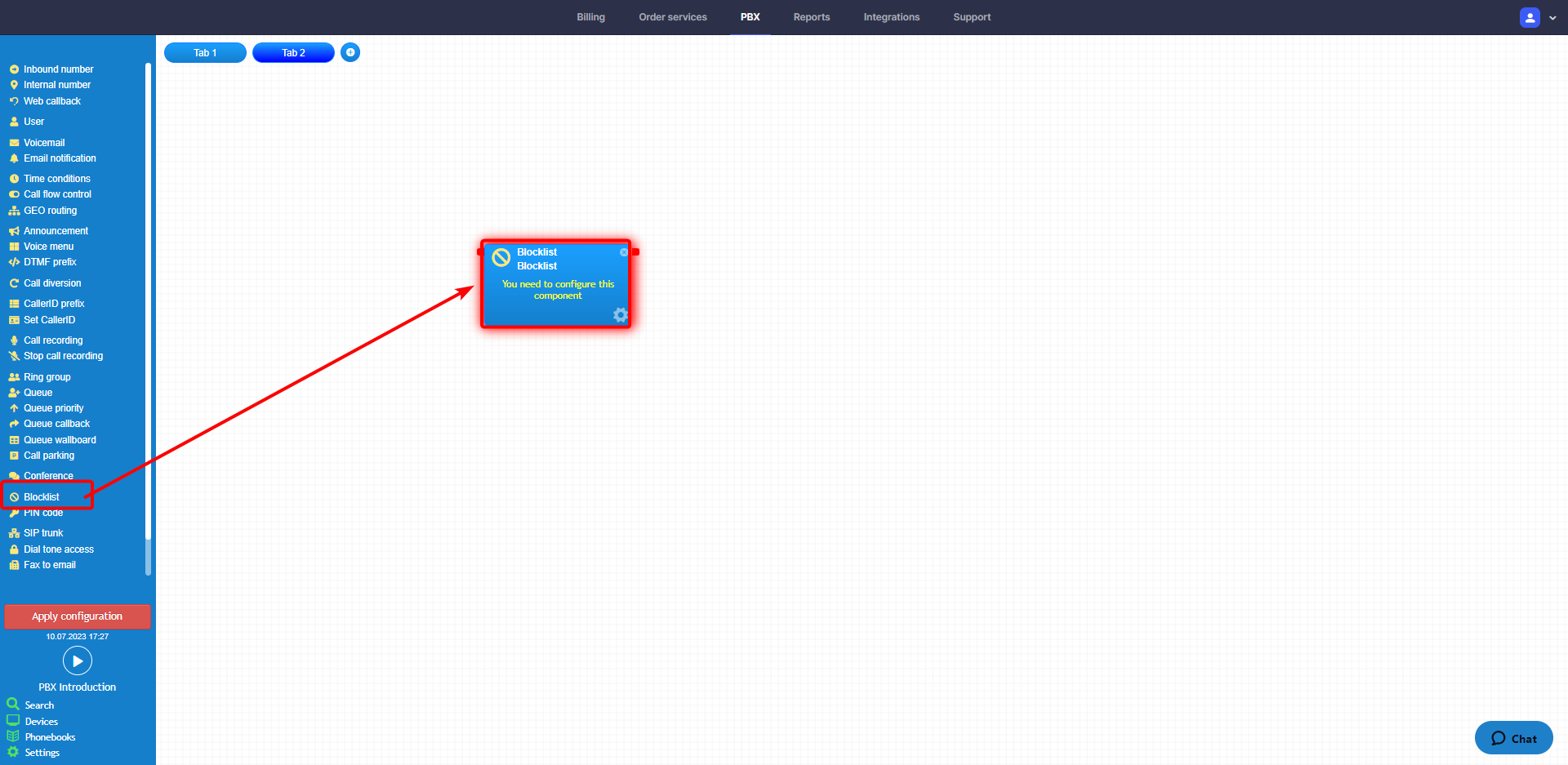This screenshot has height=765, width=1568.
Task: Choose the SIP trunk icon
Action: tap(14, 533)
